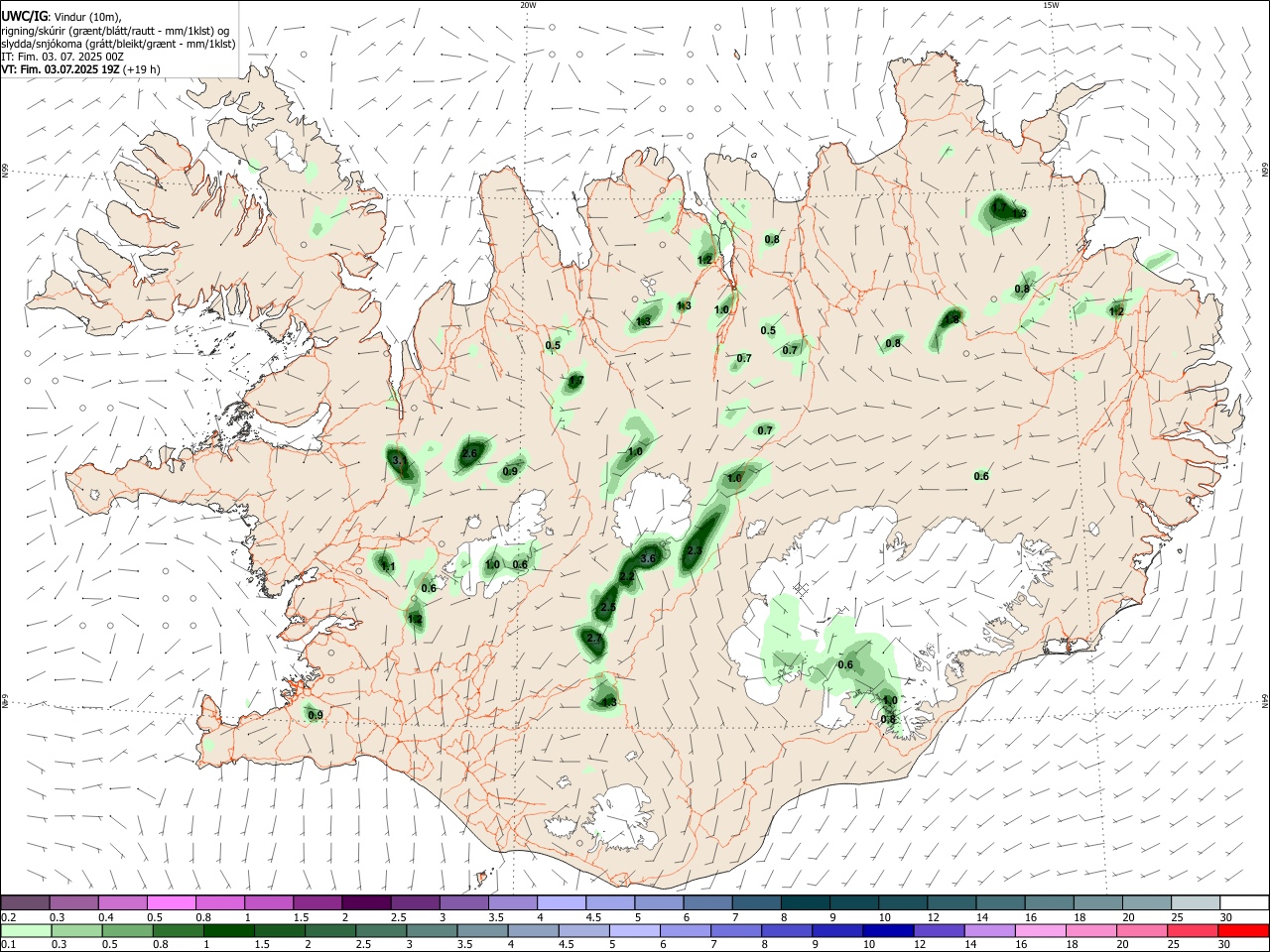Select the '30' label under the lower legend row
The width and height of the screenshot is (1270, 952).
click(1226, 945)
